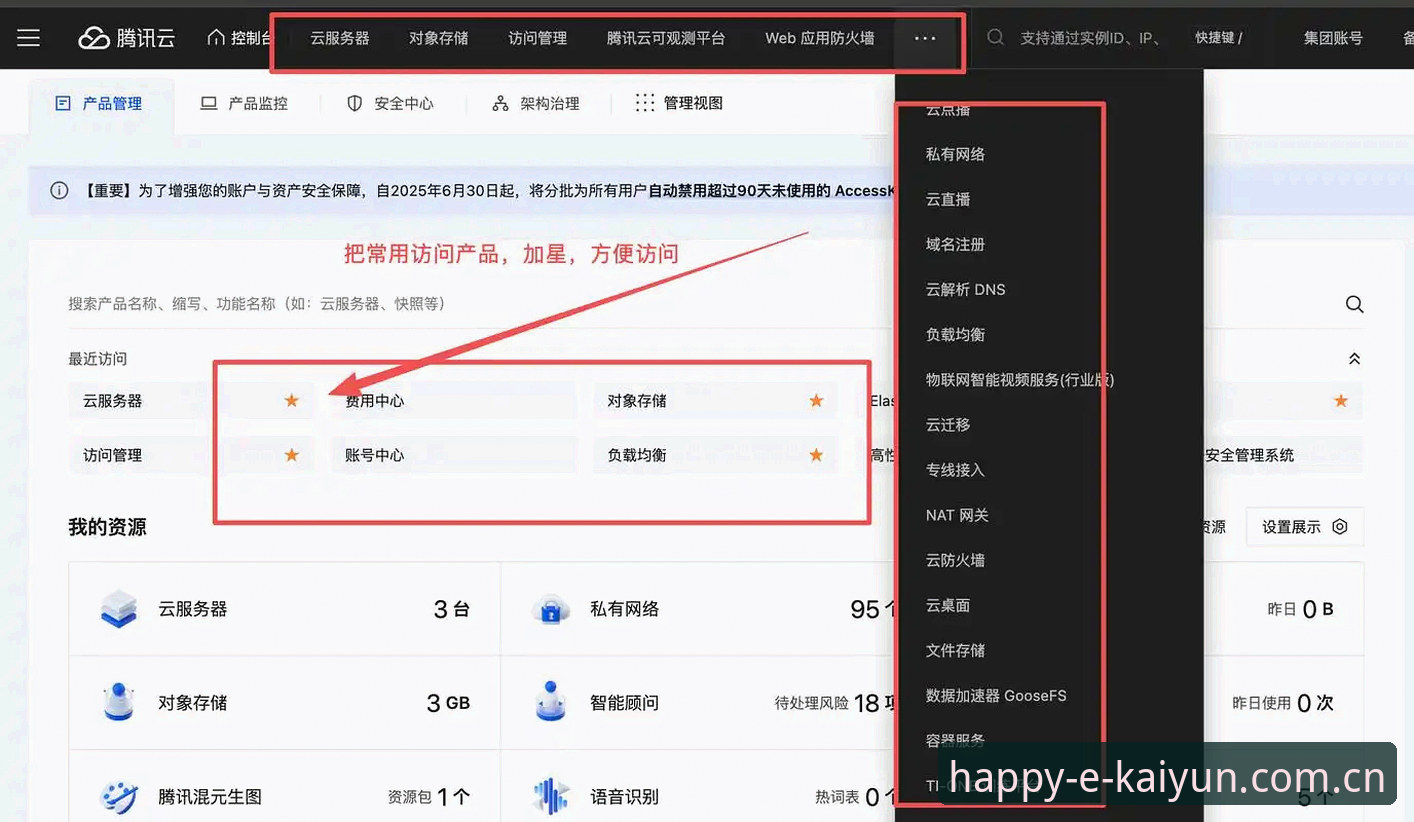Click the Tencent Cloud logo
The image size is (1414, 822).
(x=127, y=38)
